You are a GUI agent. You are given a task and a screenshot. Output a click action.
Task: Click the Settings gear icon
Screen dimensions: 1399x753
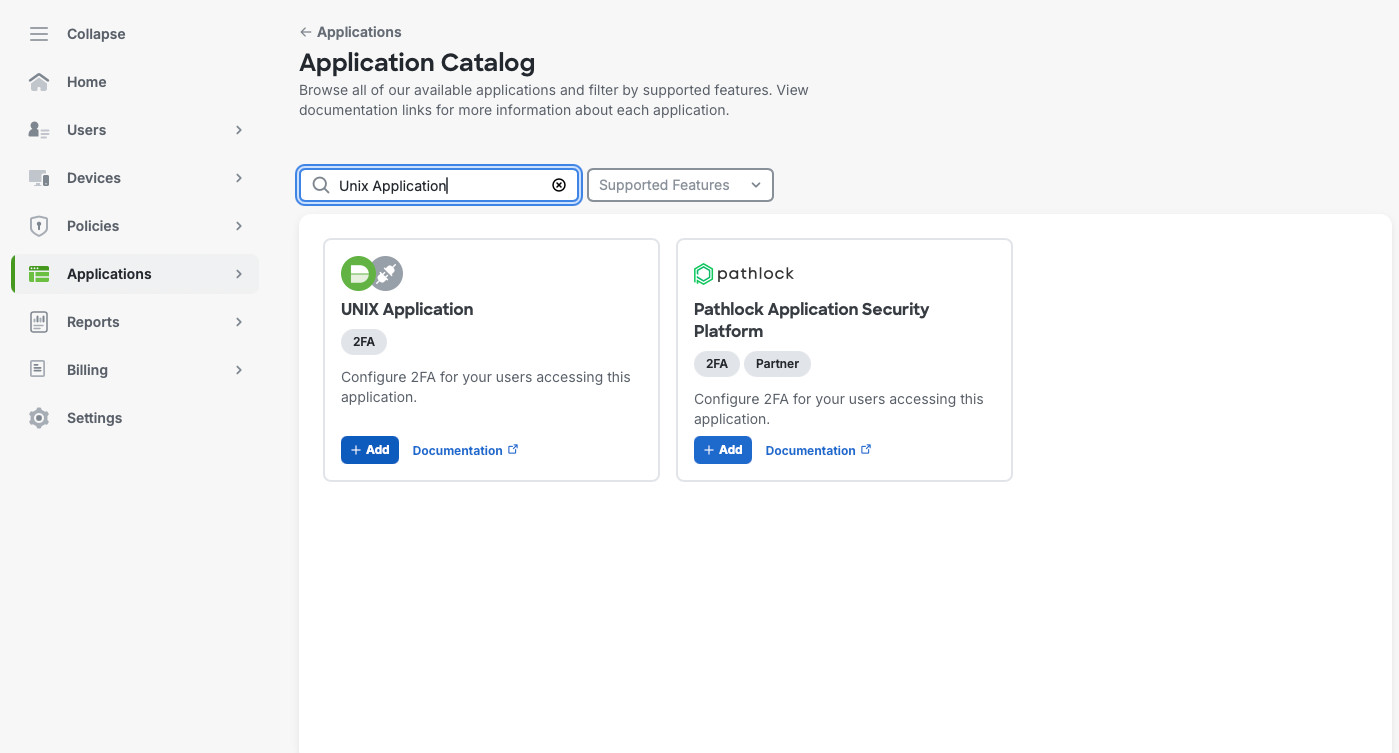pyautogui.click(x=39, y=418)
